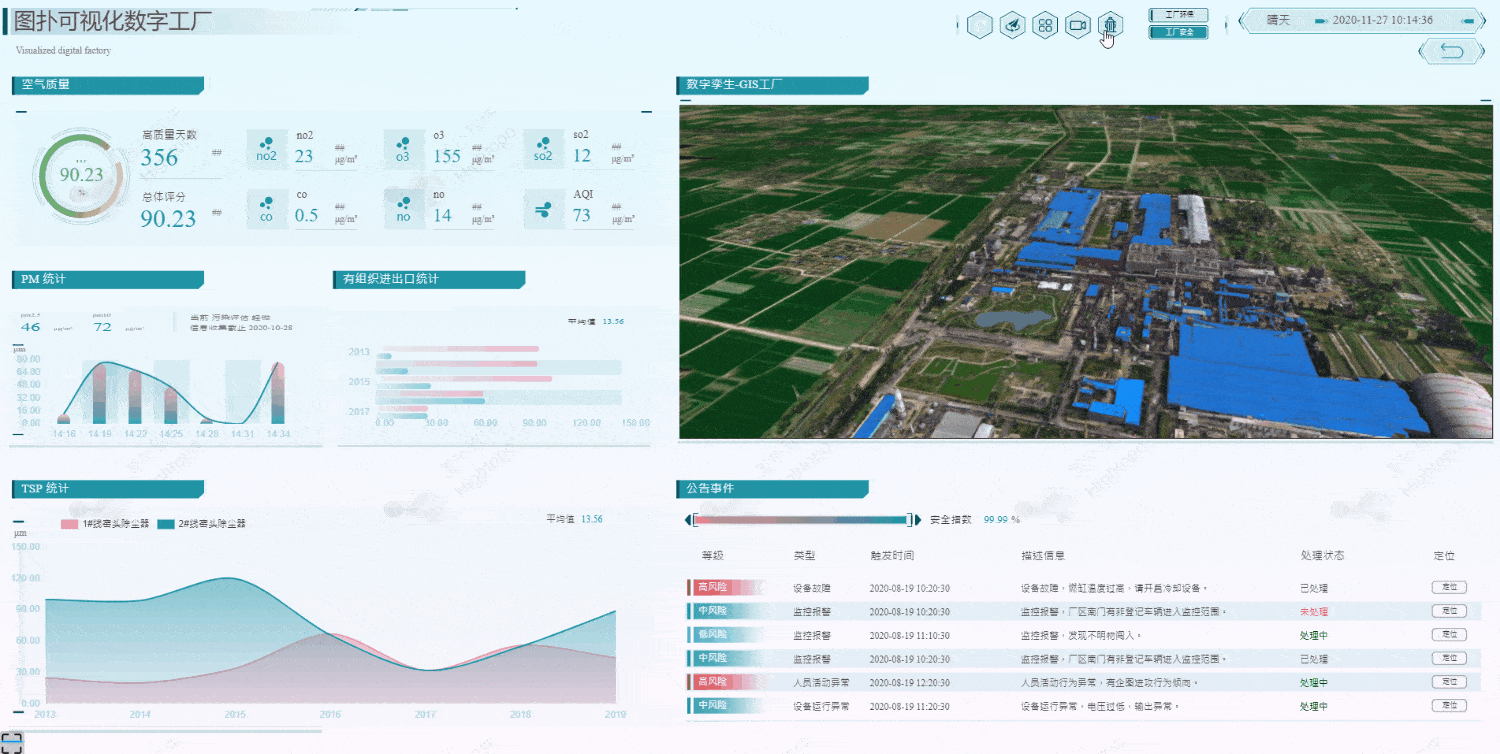Click the first hexagon icon in top toolbar
This screenshot has height=754, width=1500.
click(980, 26)
